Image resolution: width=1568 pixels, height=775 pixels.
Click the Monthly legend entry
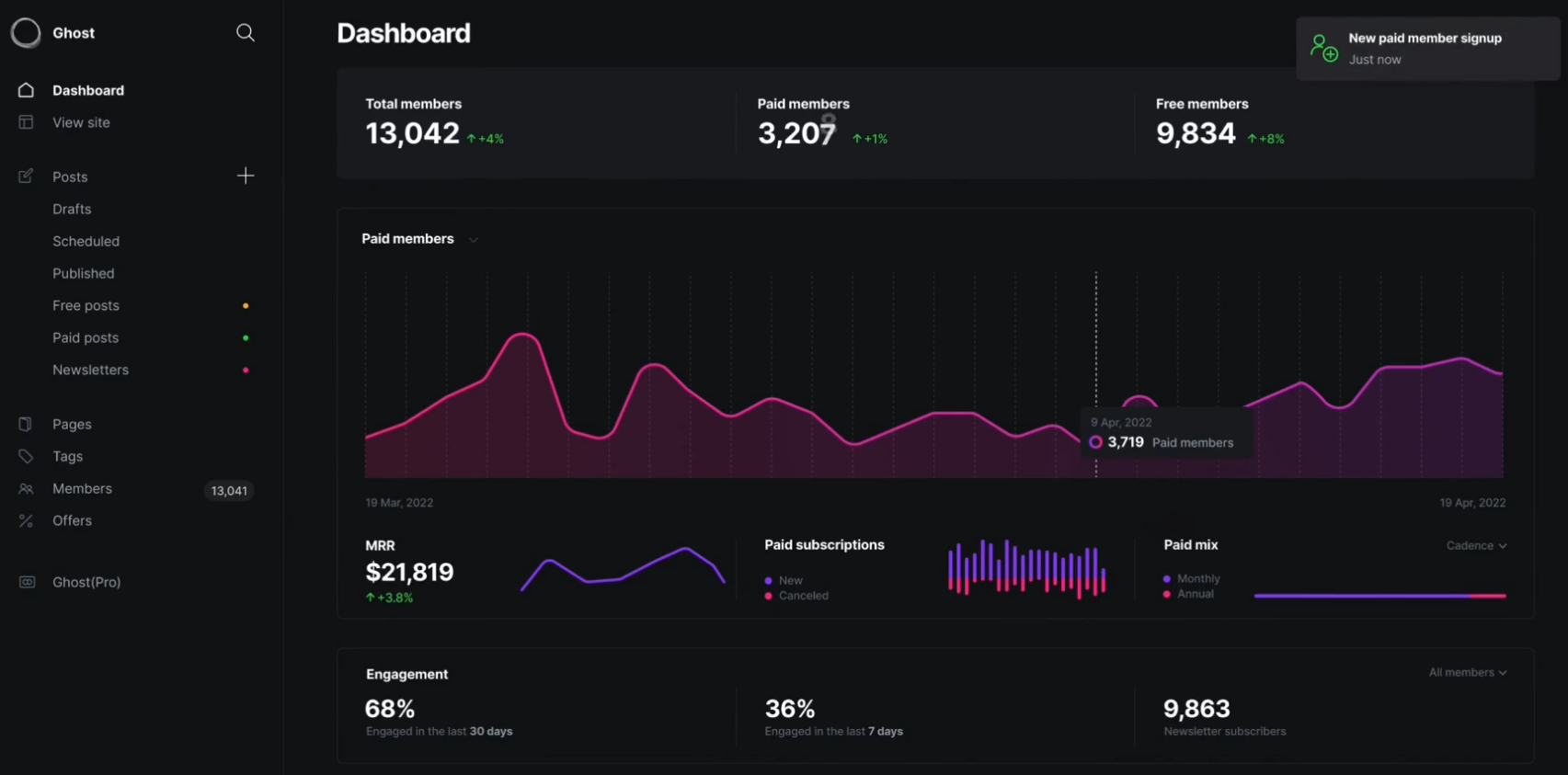click(1192, 578)
